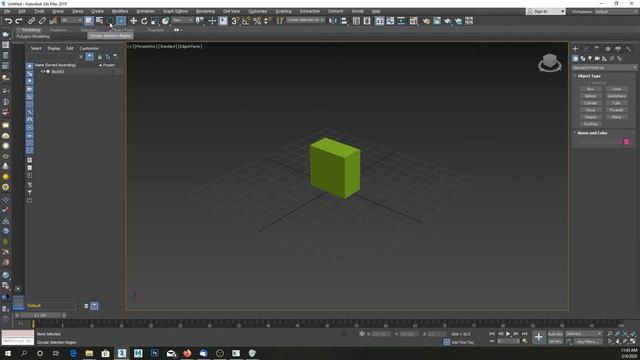The width and height of the screenshot is (640, 360).
Task: Select the Select and Link tool
Action: [31, 21]
